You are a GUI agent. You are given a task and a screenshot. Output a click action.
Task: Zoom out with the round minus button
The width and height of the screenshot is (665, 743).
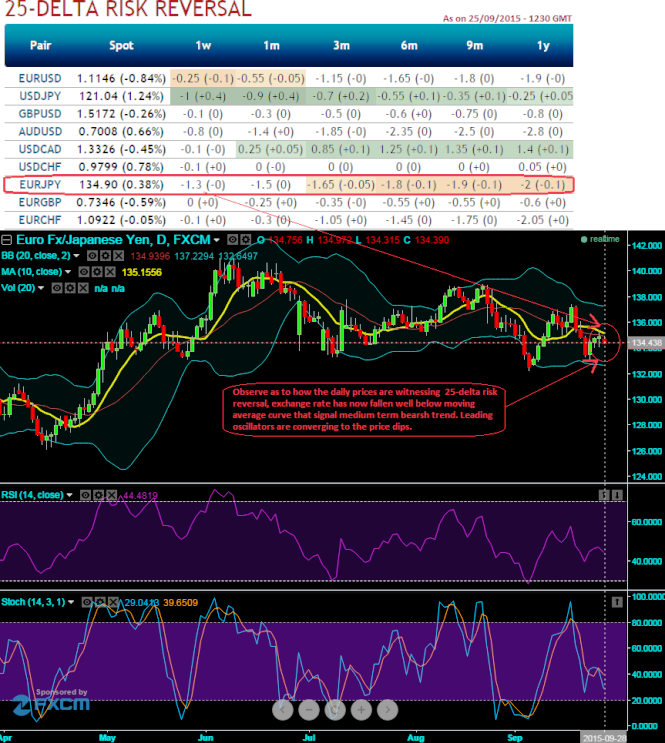point(309,710)
